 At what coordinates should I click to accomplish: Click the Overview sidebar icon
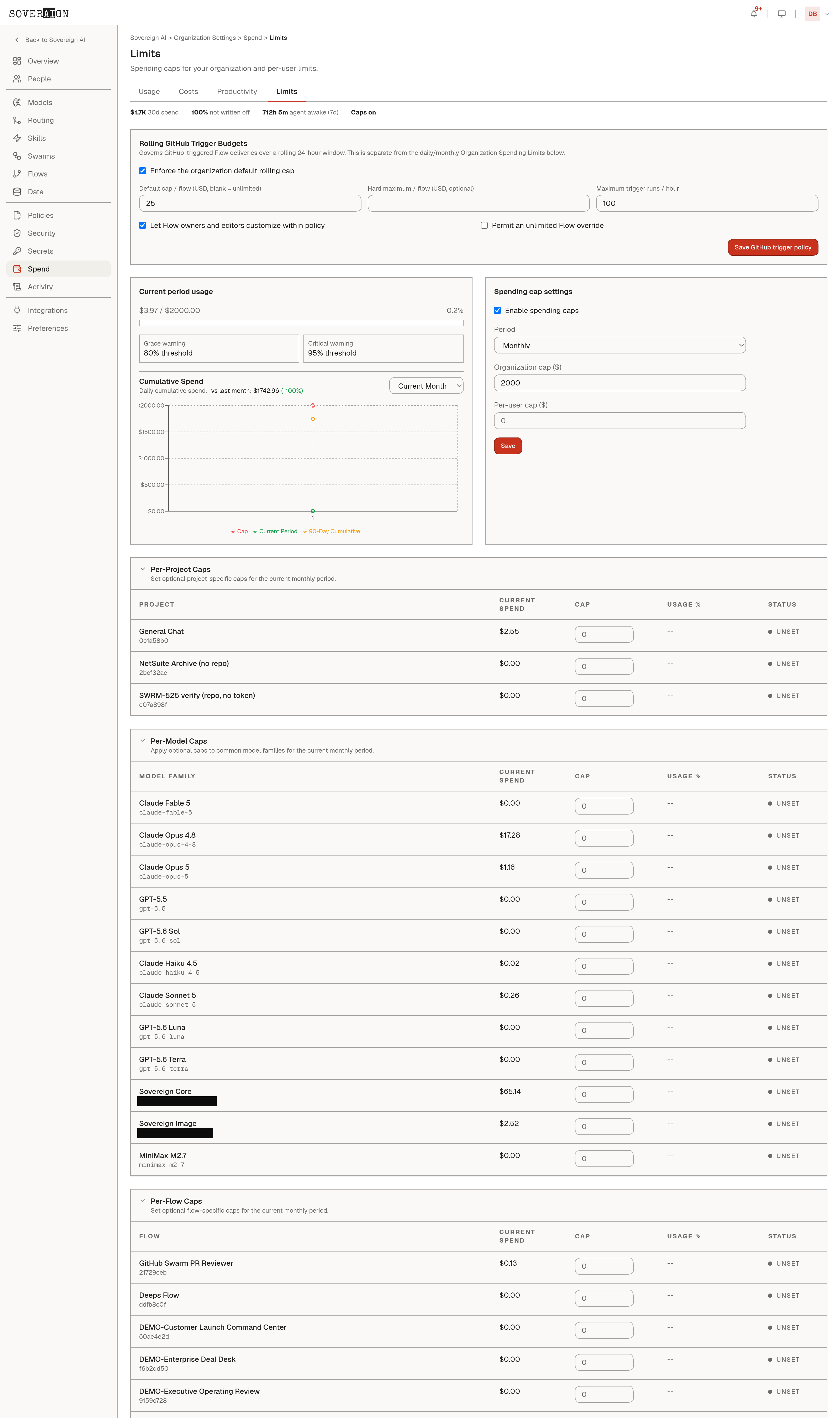pyautogui.click(x=17, y=61)
